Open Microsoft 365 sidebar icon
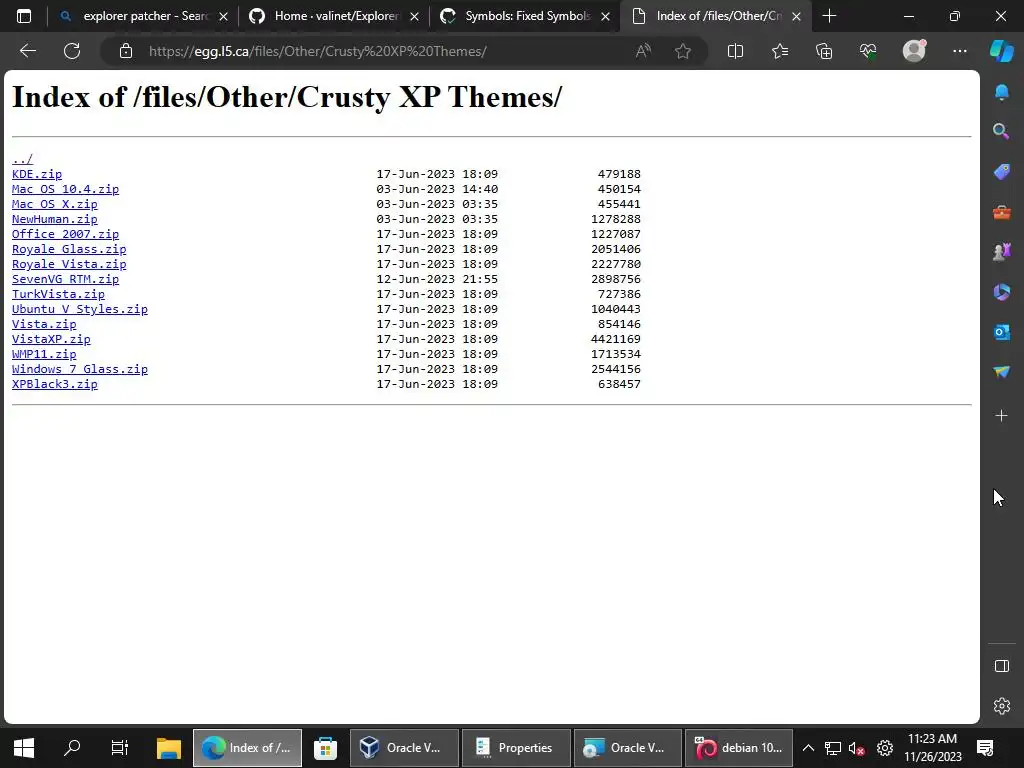1024x768 pixels. pos(1002,291)
